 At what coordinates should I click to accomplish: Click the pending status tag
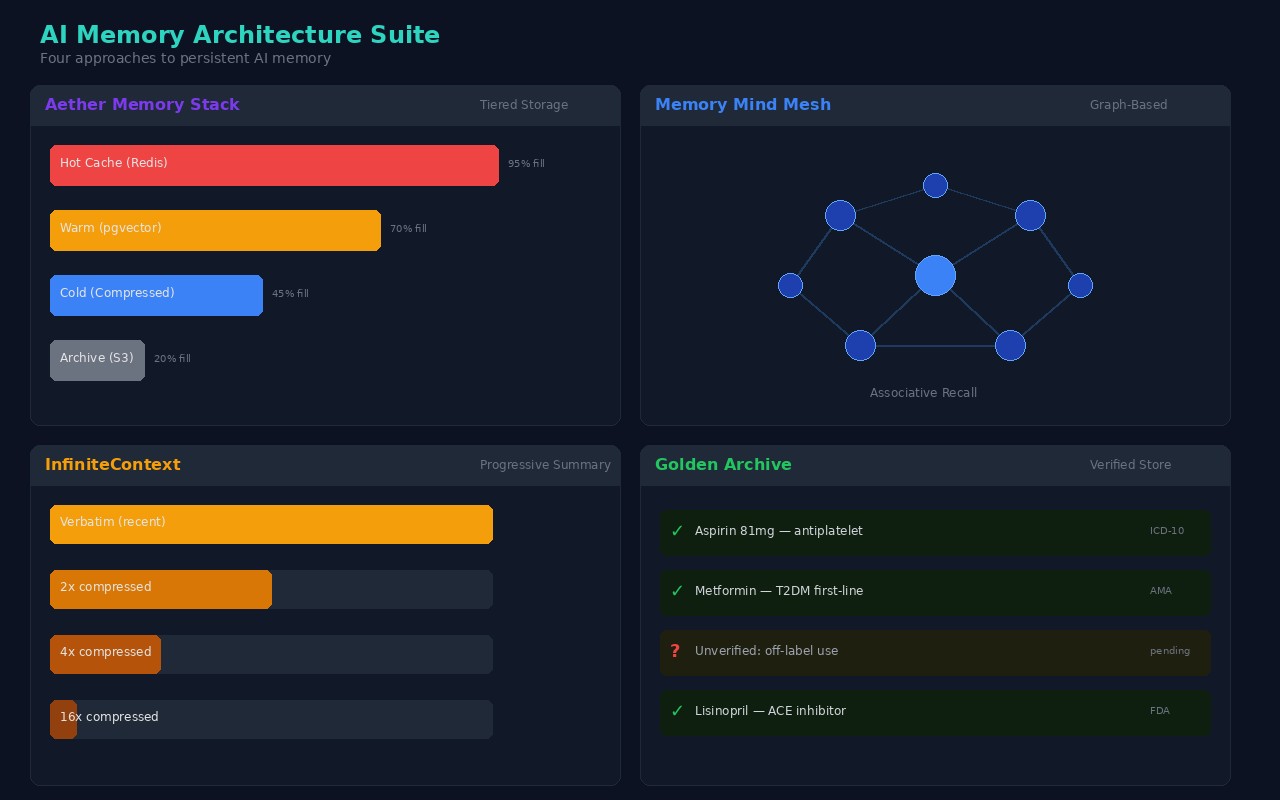[x=1170, y=651]
